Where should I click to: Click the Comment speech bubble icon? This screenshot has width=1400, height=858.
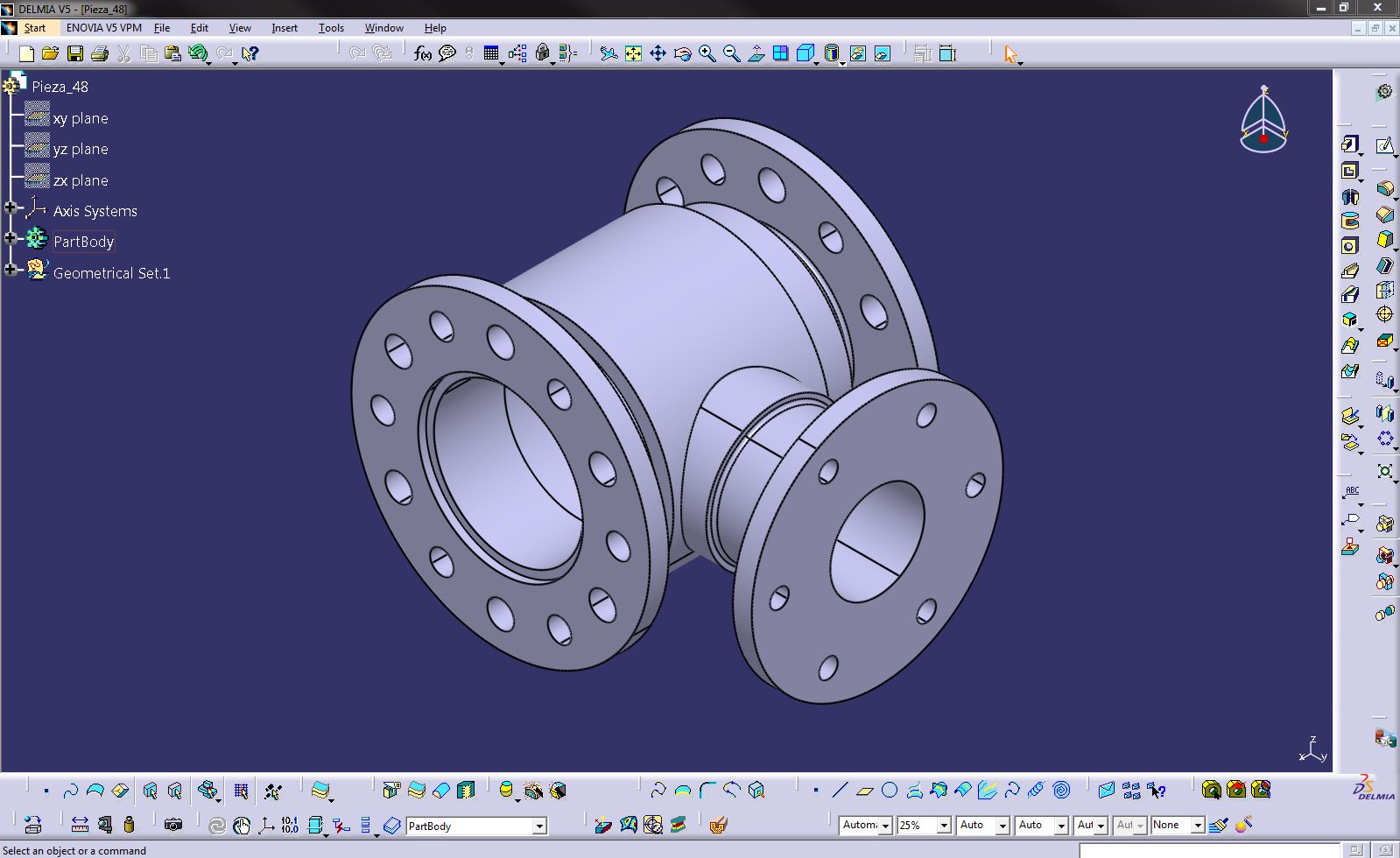point(447,54)
